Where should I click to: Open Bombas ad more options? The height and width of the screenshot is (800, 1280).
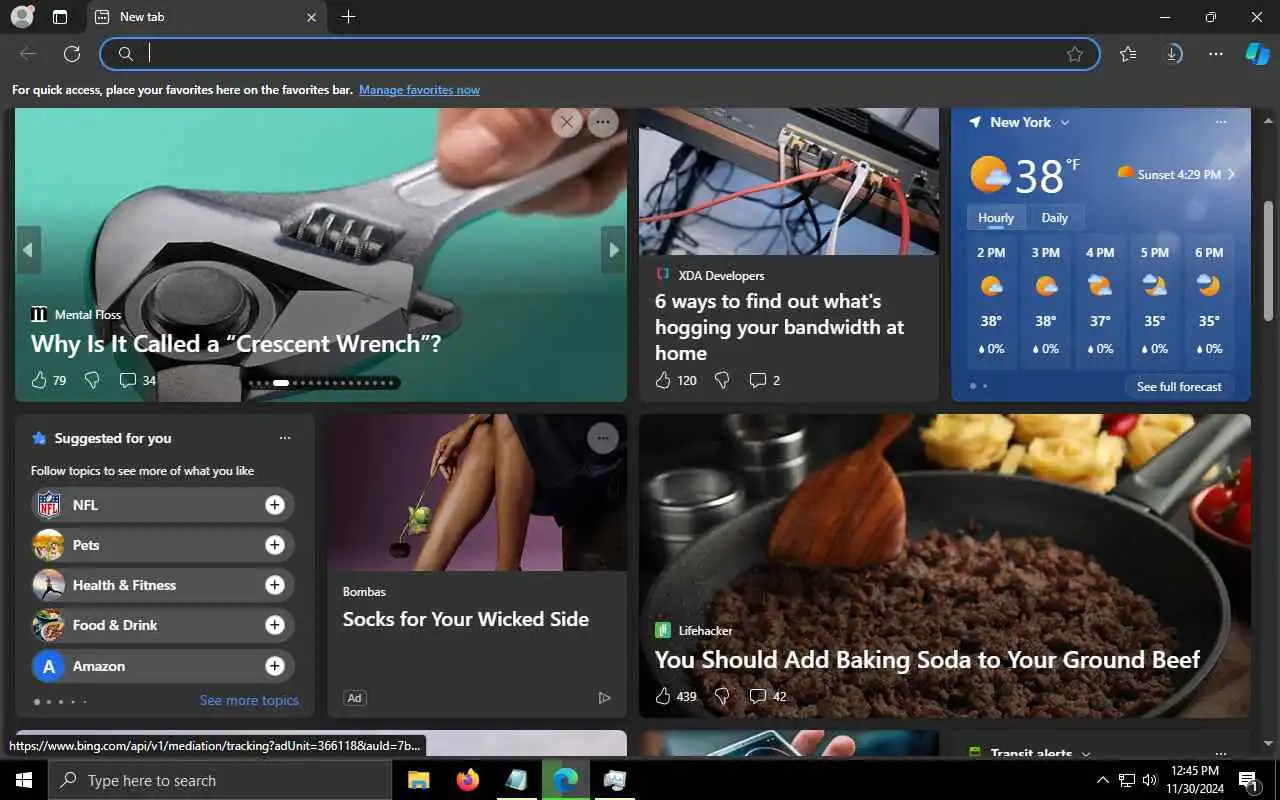[x=602, y=437]
